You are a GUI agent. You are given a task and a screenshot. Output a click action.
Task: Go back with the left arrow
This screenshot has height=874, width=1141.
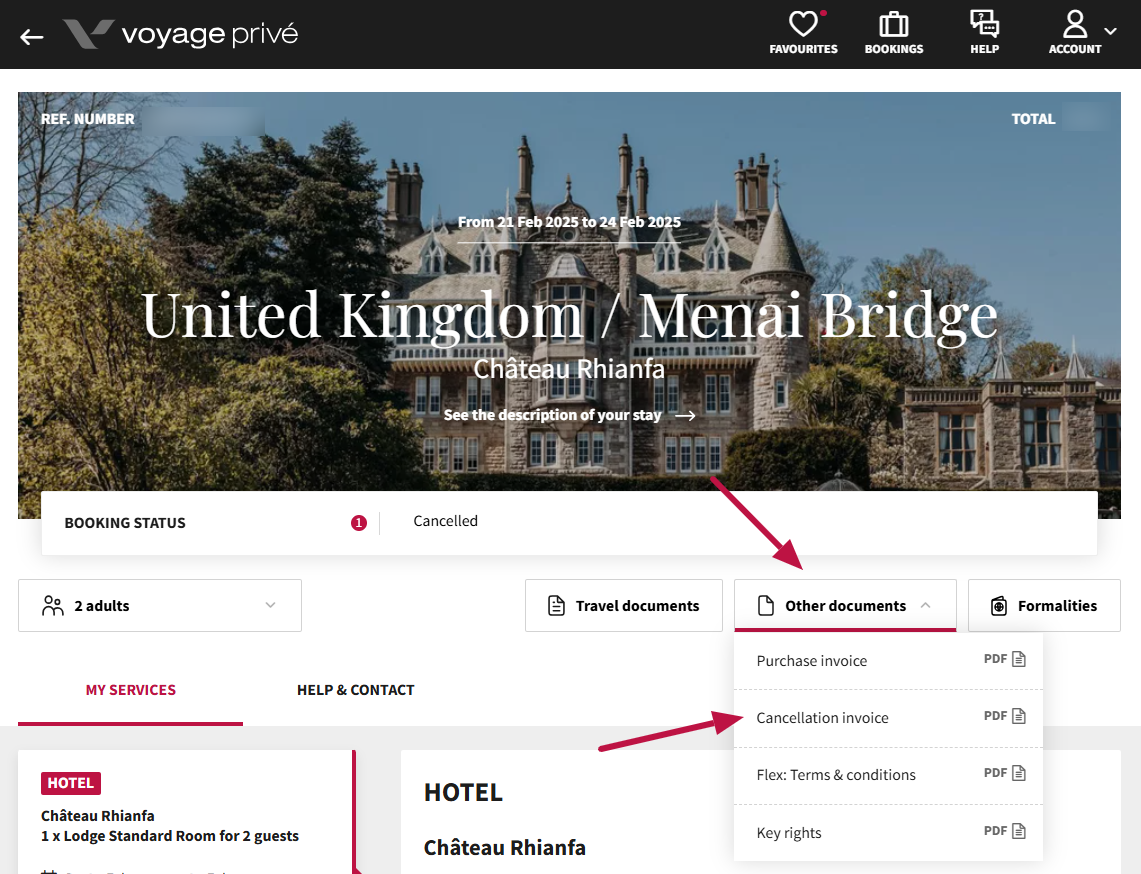point(31,36)
